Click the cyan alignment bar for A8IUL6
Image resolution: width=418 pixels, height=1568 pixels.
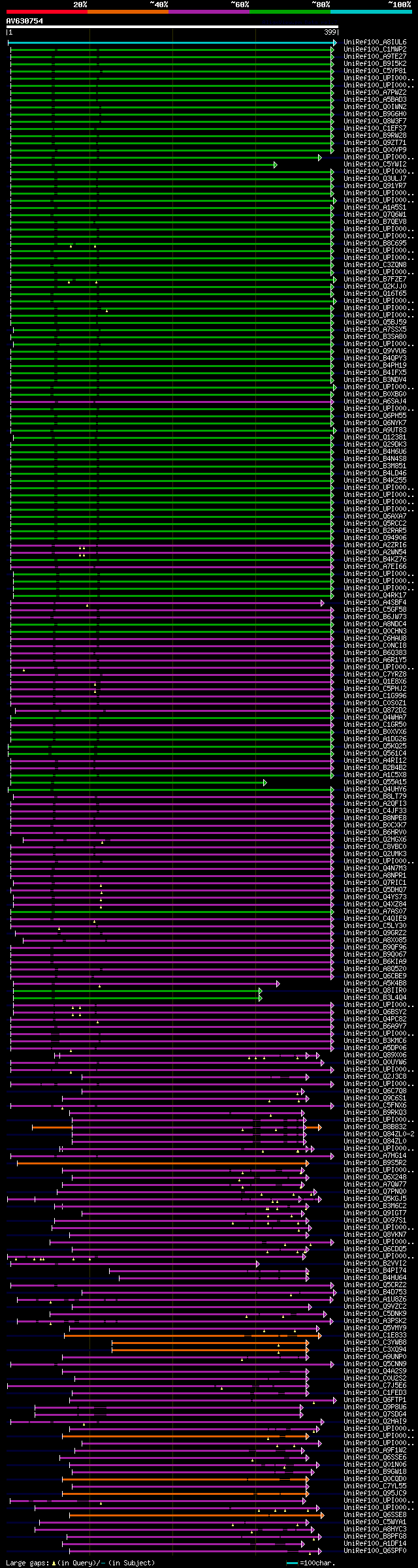(172, 42)
